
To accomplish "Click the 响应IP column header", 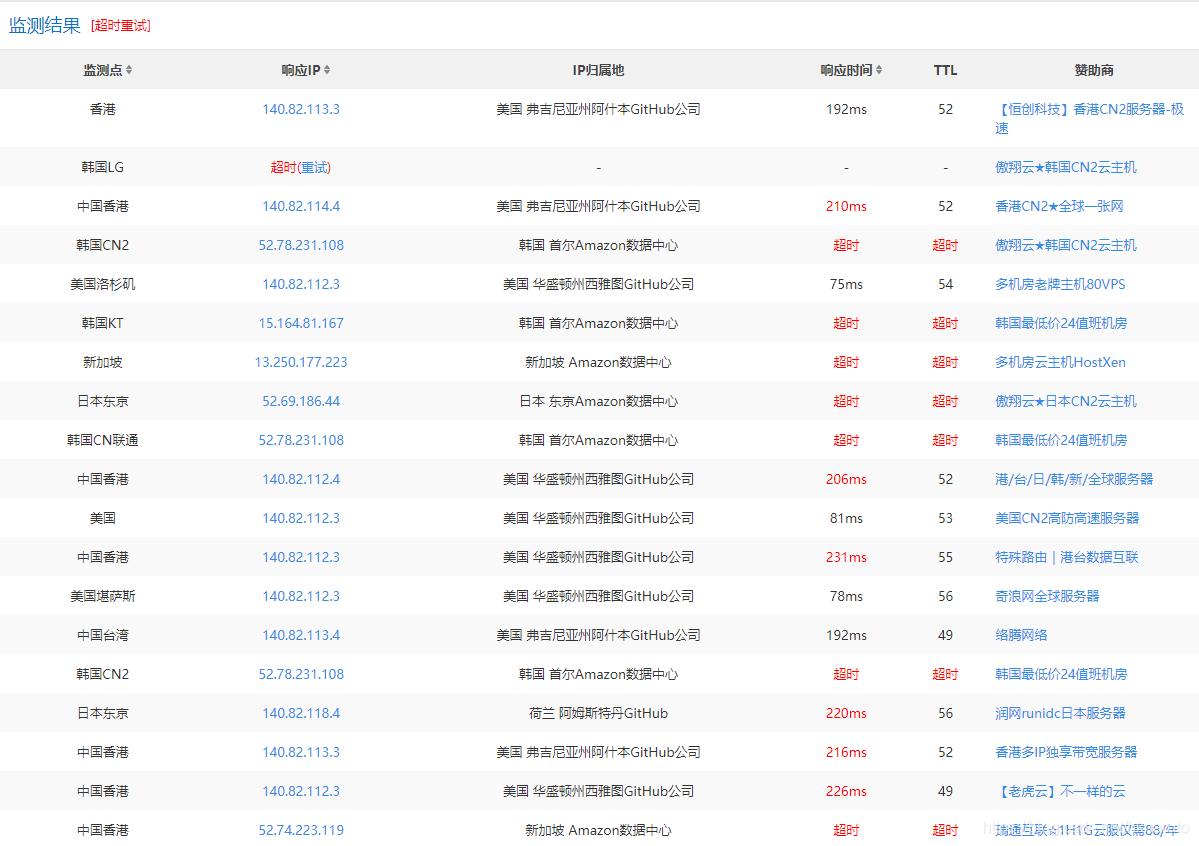I will pyautogui.click(x=301, y=70).
